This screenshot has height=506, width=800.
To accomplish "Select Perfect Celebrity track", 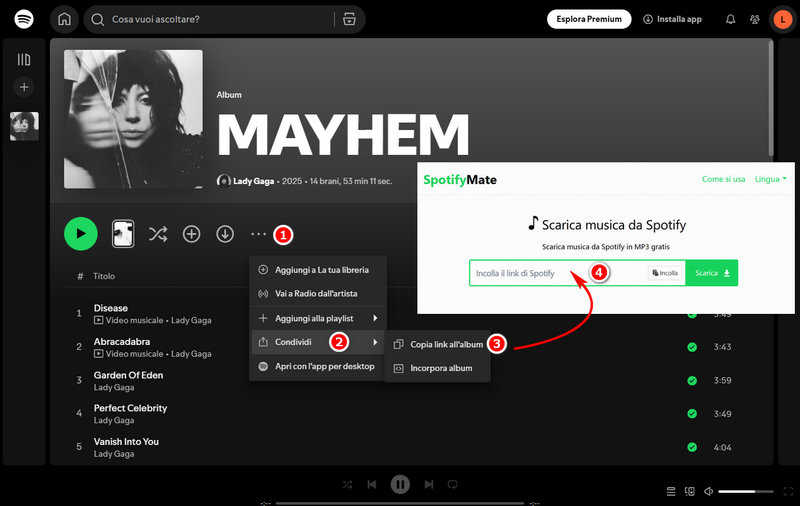I will [131, 408].
